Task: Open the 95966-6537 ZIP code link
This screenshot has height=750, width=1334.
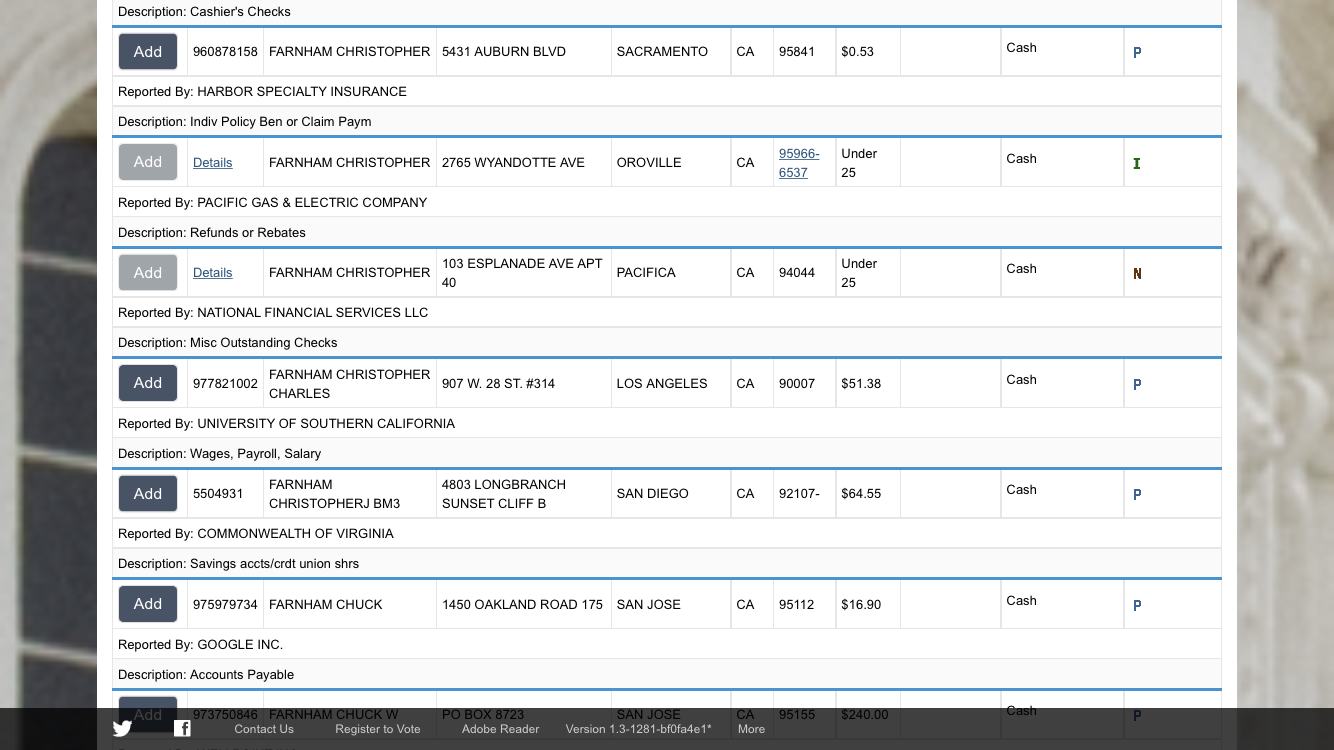Action: point(799,163)
